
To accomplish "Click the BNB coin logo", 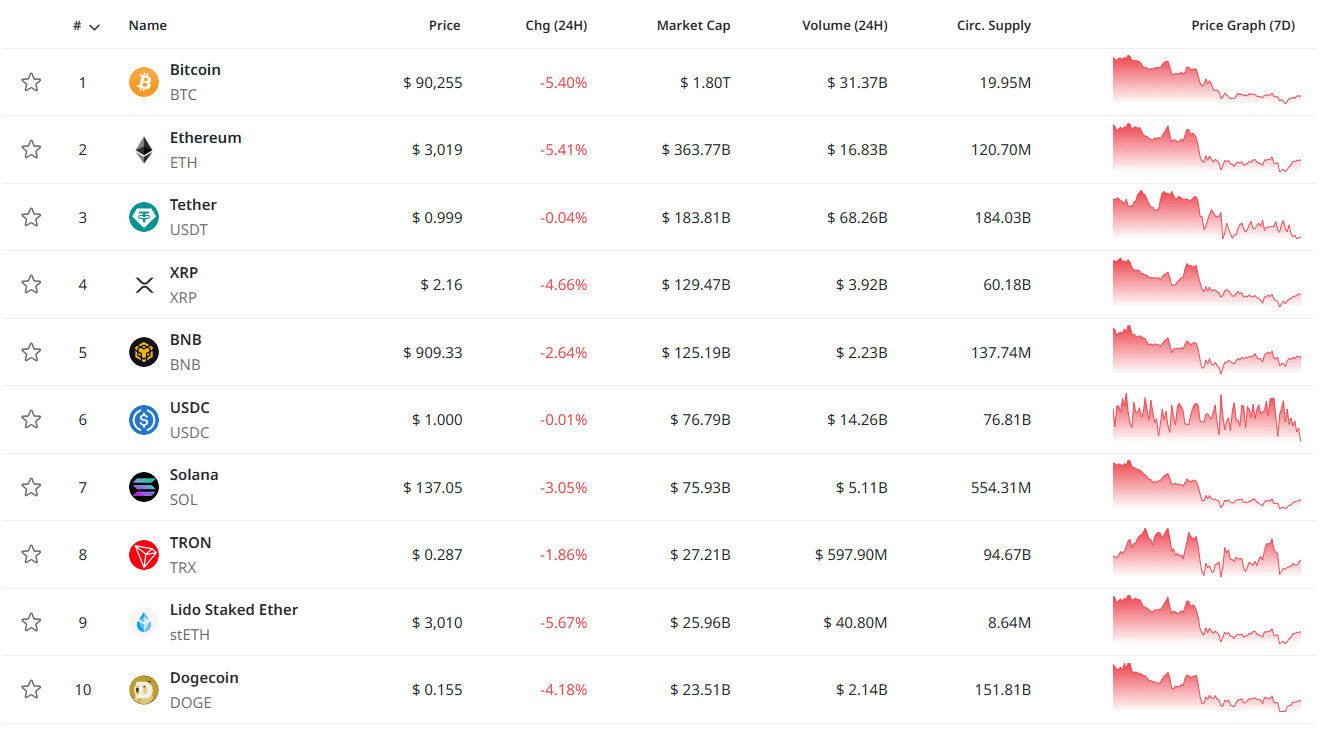I will pyautogui.click(x=144, y=352).
